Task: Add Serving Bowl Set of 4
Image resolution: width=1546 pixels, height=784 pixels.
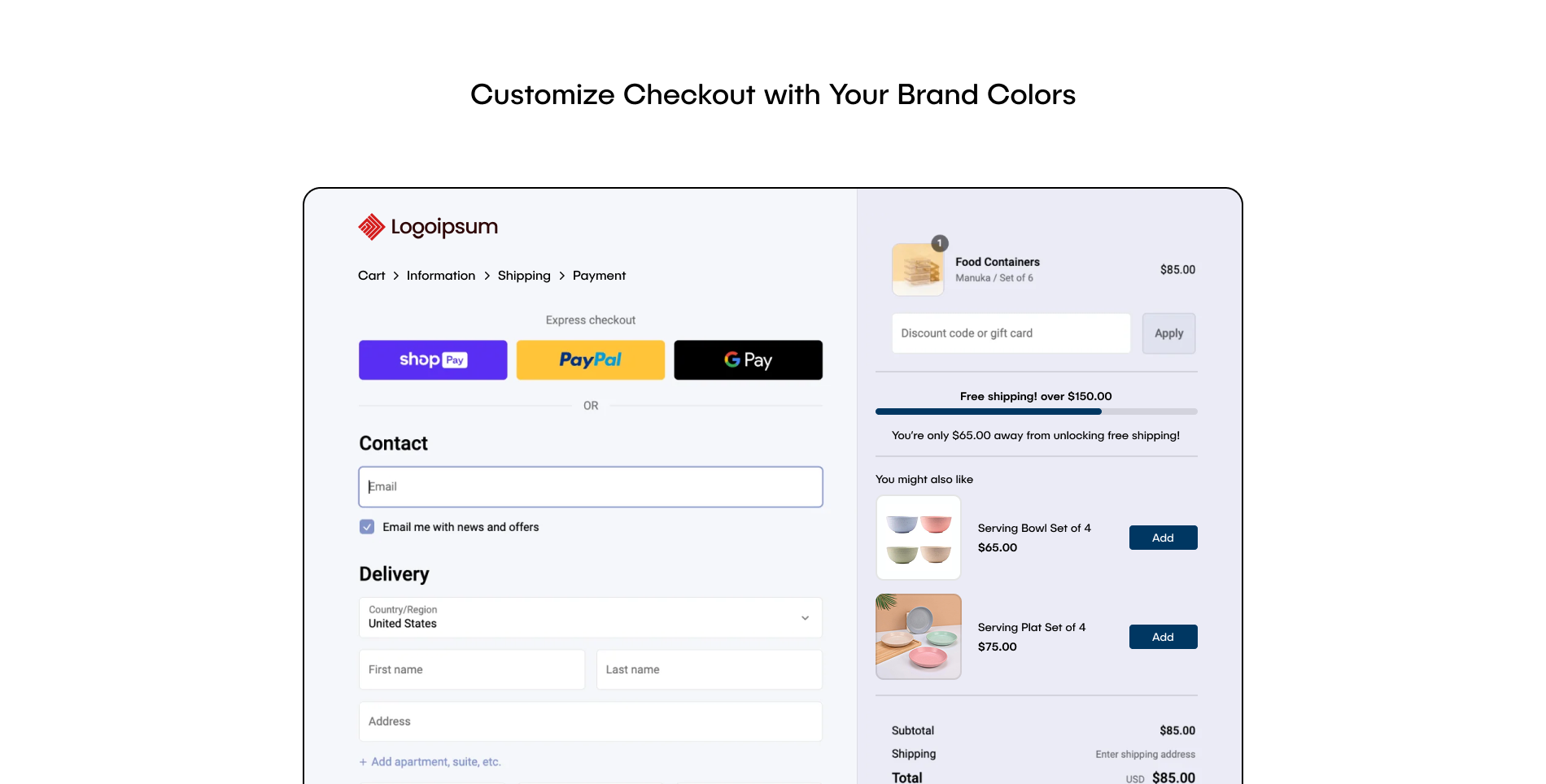Action: point(1163,538)
